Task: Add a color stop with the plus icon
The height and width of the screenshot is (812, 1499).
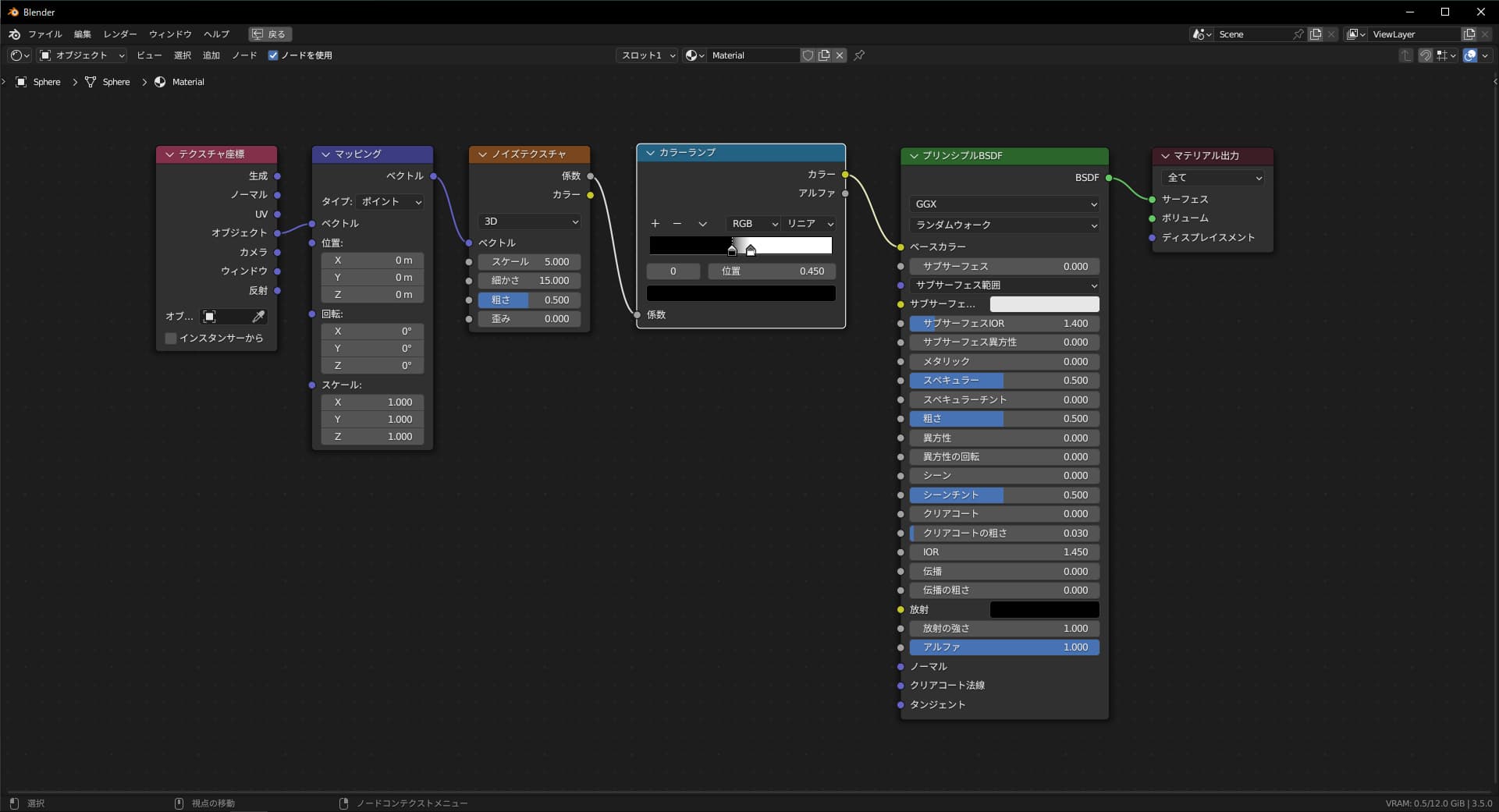Action: click(655, 224)
